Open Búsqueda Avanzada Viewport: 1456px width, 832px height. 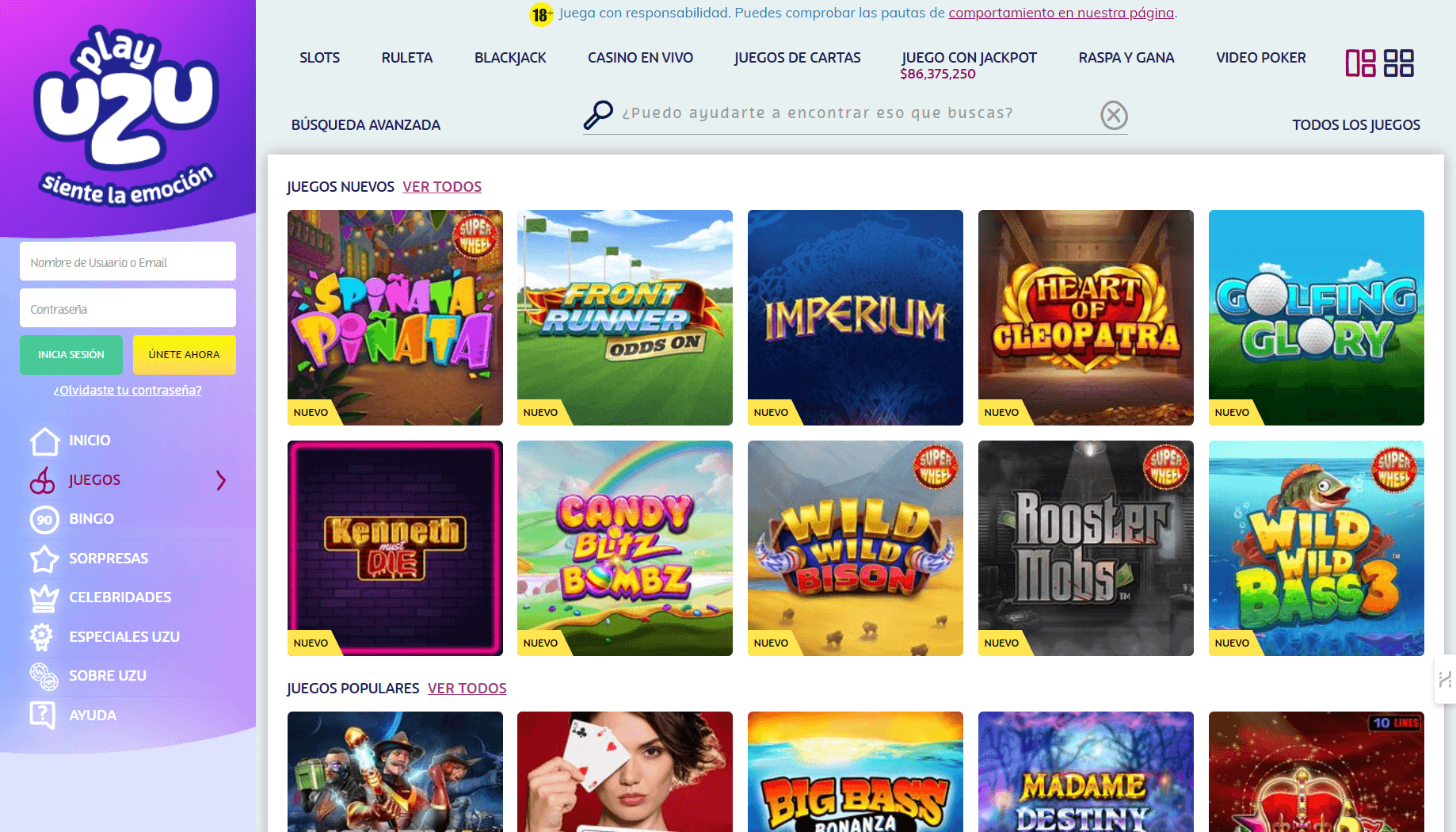[366, 124]
